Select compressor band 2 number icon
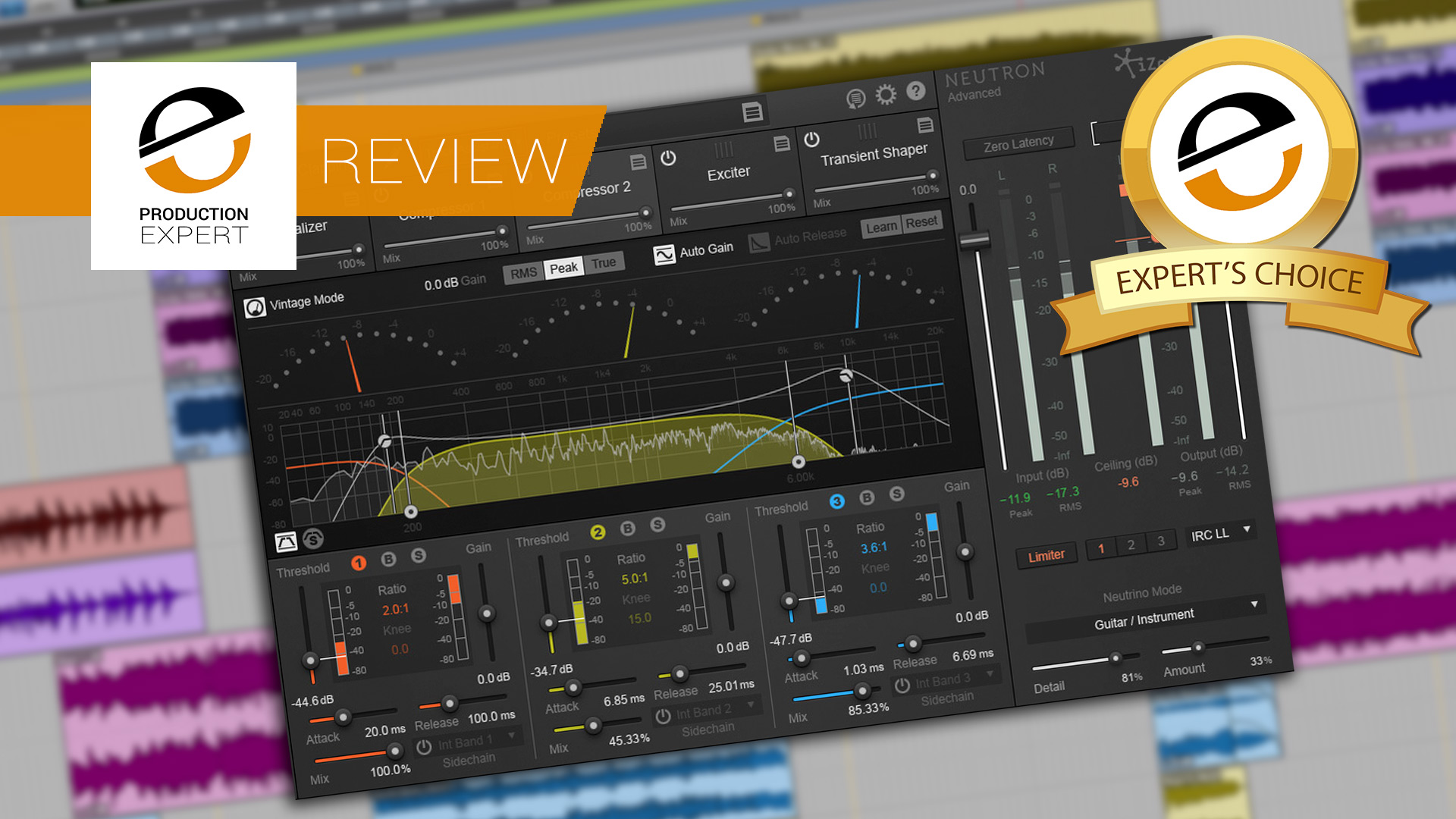The height and width of the screenshot is (819, 1456). tap(598, 532)
